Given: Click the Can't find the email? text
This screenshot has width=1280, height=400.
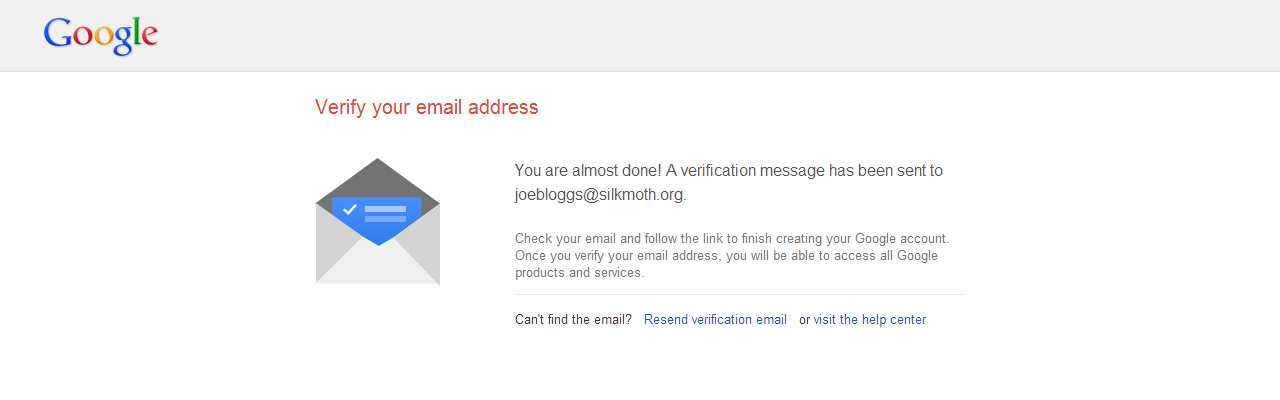Looking at the screenshot, I should [x=573, y=320].
